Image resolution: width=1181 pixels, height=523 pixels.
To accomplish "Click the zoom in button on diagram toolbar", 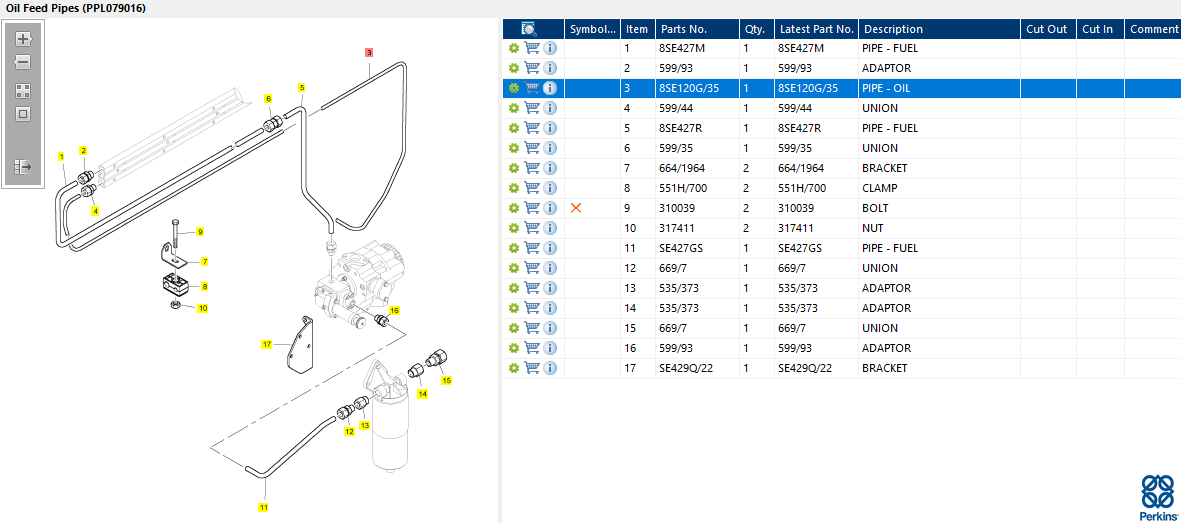I will click(x=23, y=39).
